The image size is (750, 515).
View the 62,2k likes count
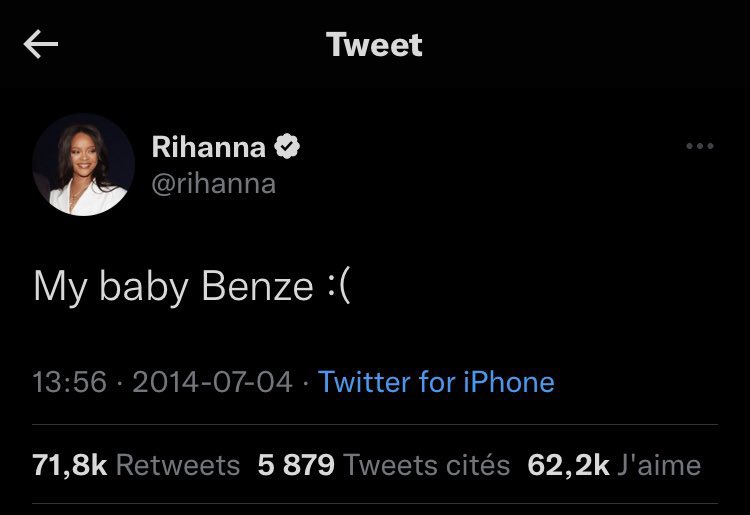coord(568,465)
